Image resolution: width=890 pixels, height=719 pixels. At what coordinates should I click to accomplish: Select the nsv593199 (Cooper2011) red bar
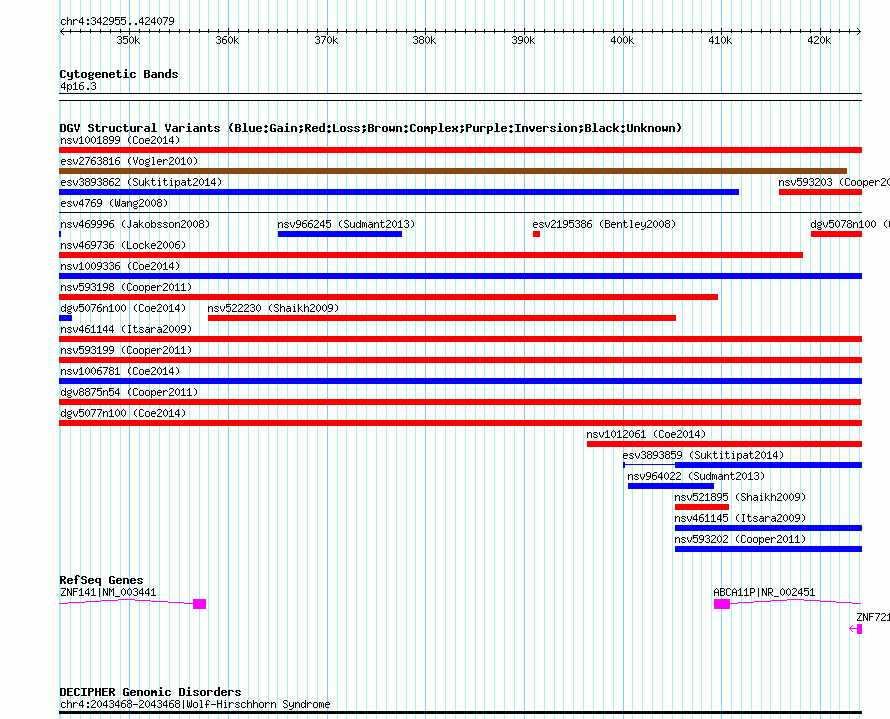[460, 360]
